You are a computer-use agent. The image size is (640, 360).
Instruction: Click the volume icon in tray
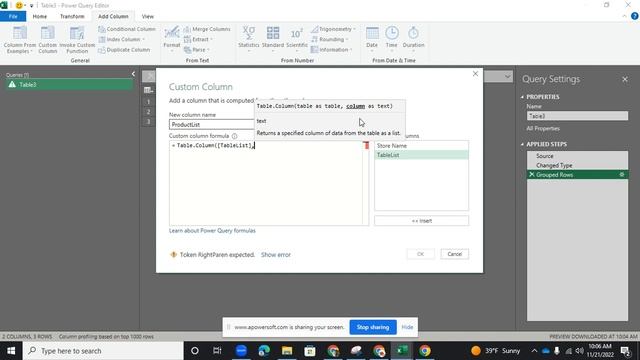tap(579, 351)
